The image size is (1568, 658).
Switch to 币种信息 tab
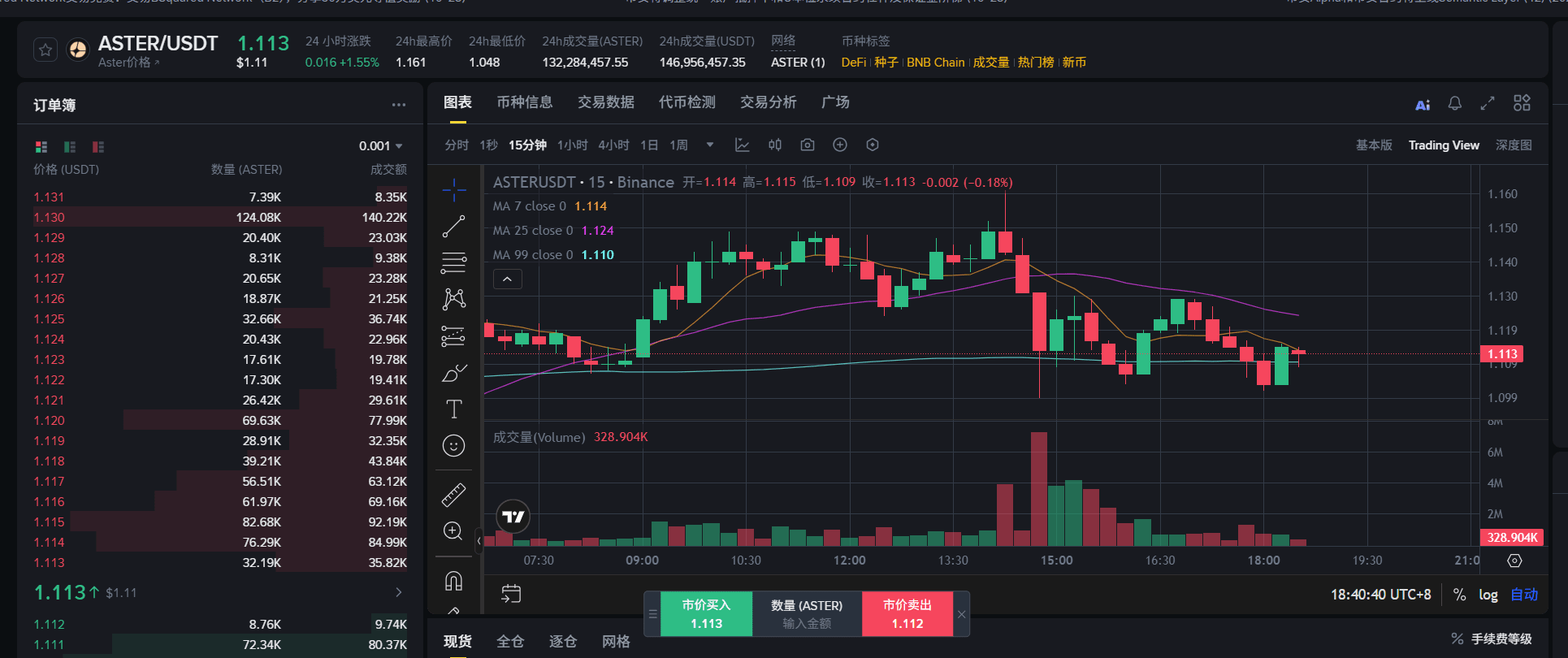click(x=525, y=102)
